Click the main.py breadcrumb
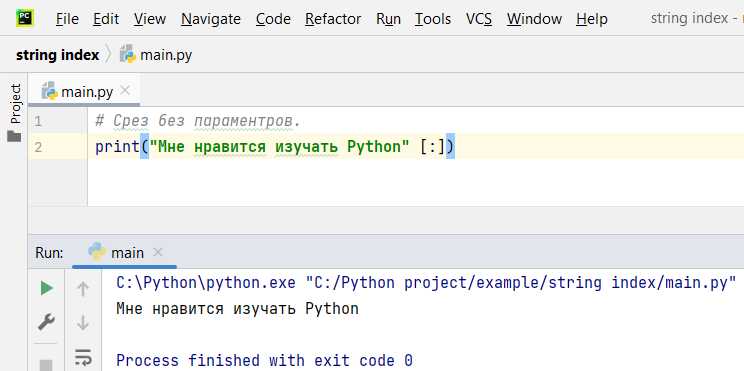 pos(156,56)
